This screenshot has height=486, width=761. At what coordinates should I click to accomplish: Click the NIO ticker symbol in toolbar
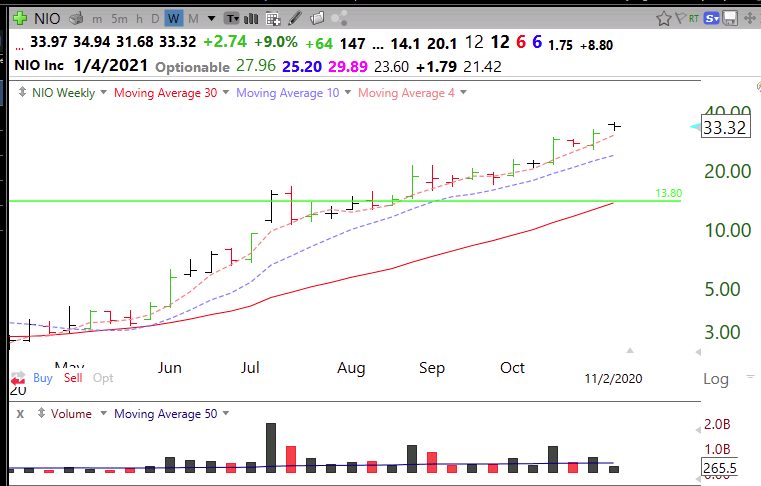pos(47,19)
